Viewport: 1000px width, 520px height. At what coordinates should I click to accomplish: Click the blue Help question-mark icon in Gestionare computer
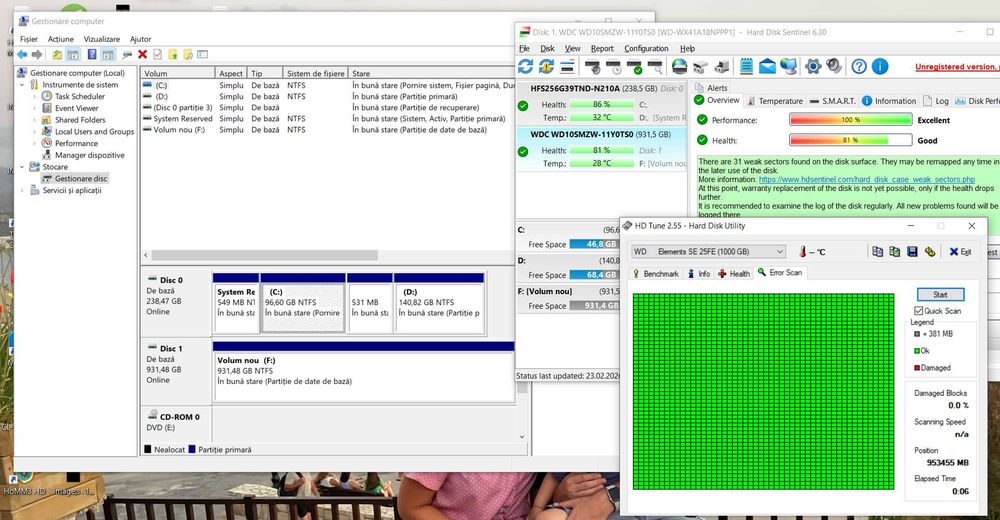(x=92, y=55)
